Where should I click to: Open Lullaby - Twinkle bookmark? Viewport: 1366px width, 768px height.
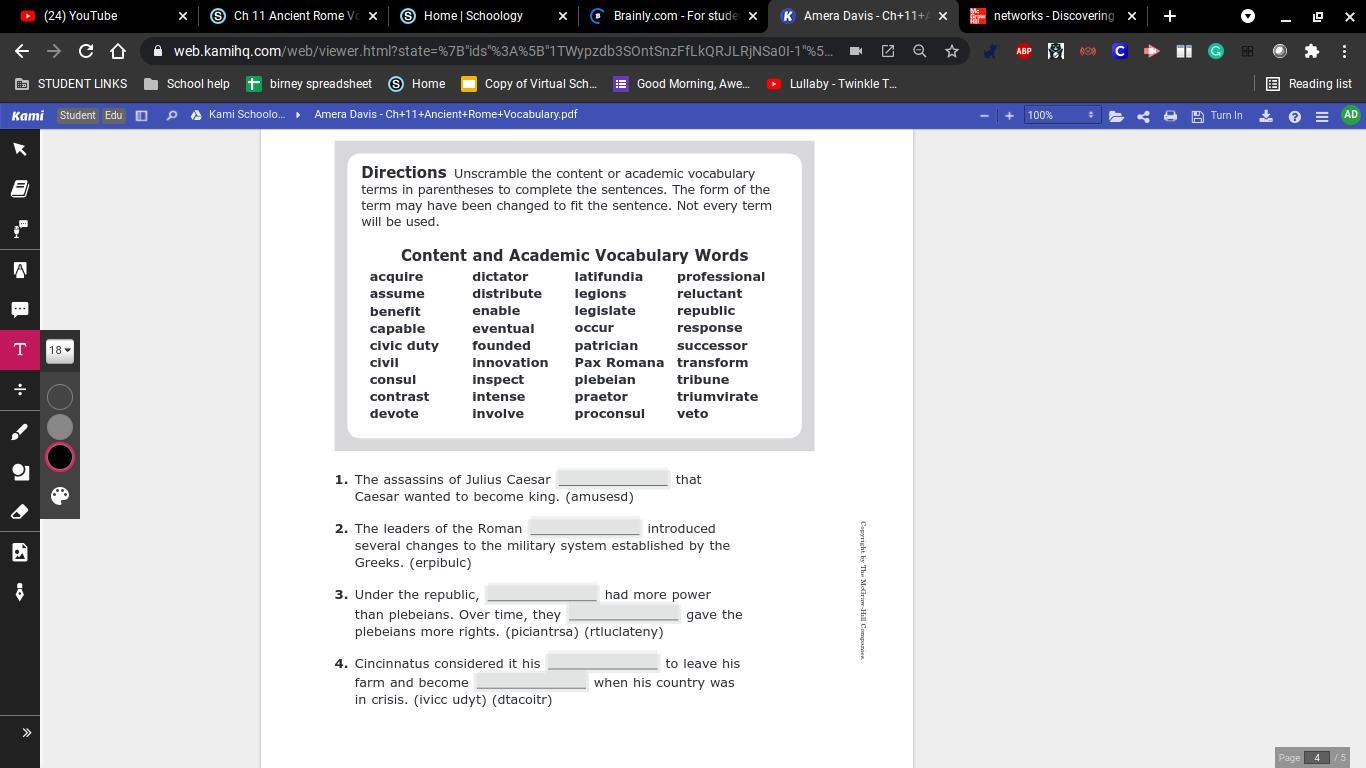click(x=832, y=84)
